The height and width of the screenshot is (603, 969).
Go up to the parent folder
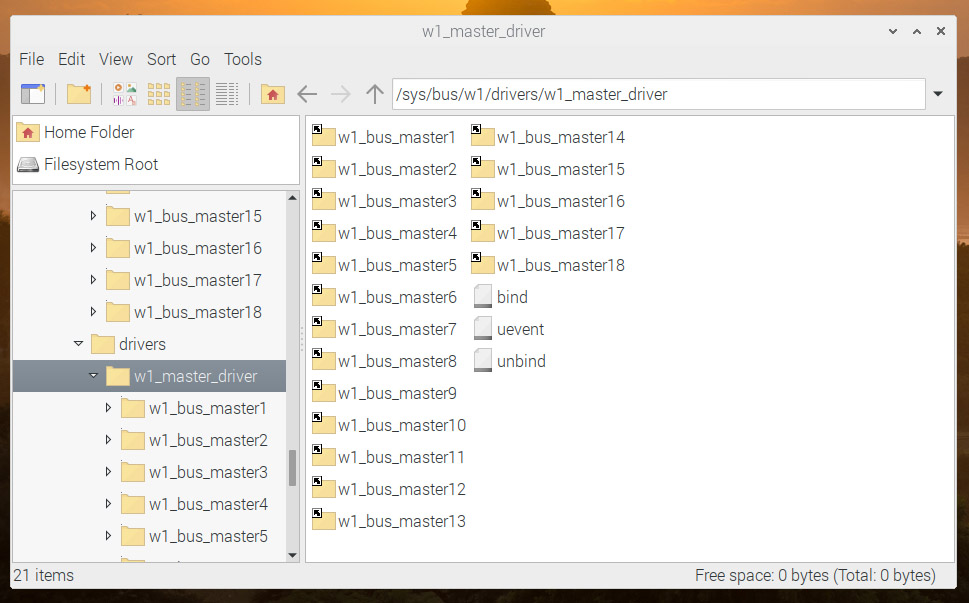coord(375,94)
